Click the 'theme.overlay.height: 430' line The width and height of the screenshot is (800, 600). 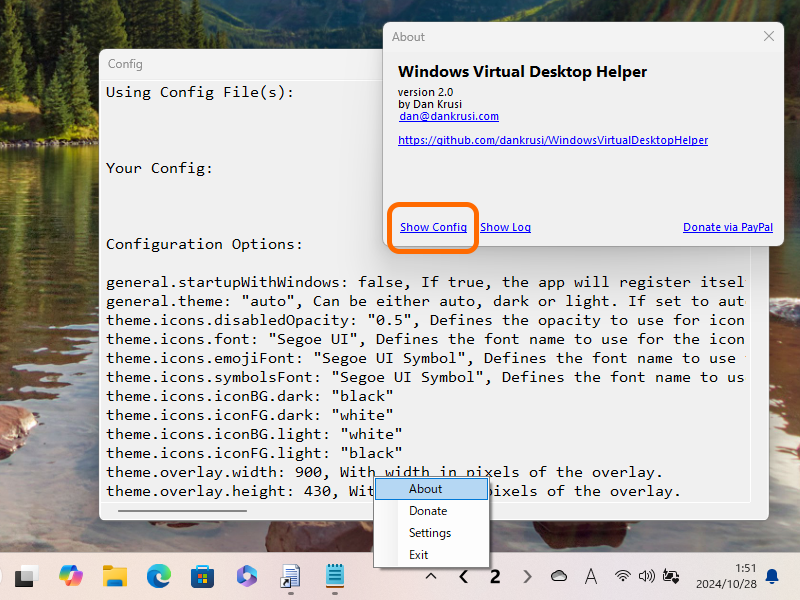[393, 491]
